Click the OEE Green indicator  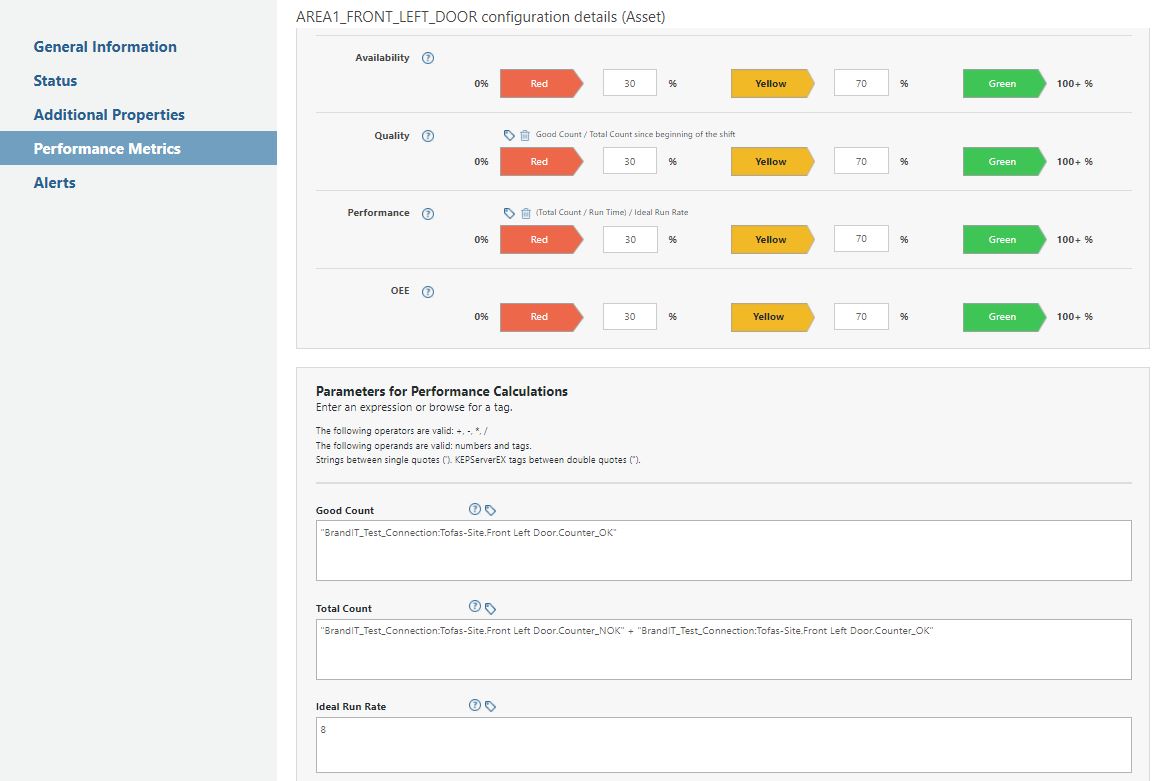click(1004, 317)
